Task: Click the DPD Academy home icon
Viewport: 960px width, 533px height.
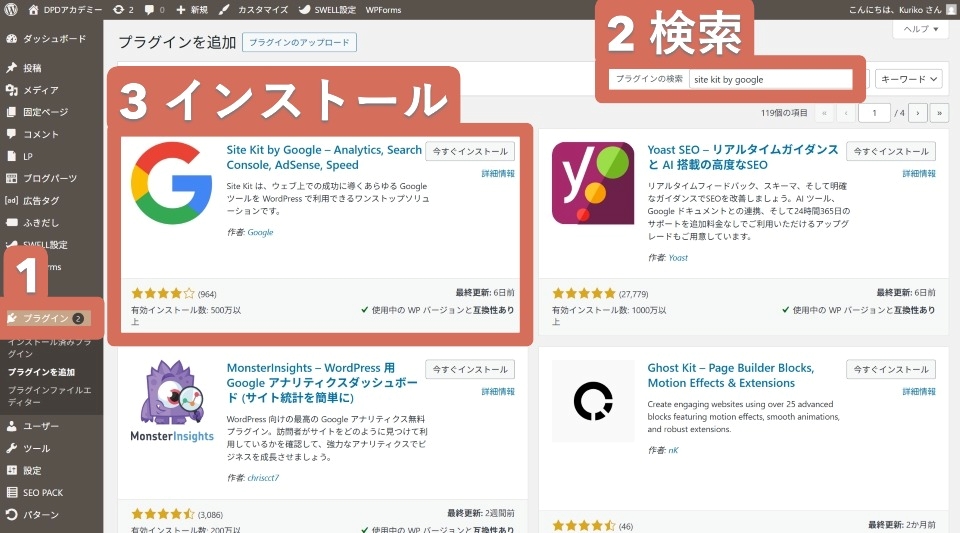Action: point(33,9)
